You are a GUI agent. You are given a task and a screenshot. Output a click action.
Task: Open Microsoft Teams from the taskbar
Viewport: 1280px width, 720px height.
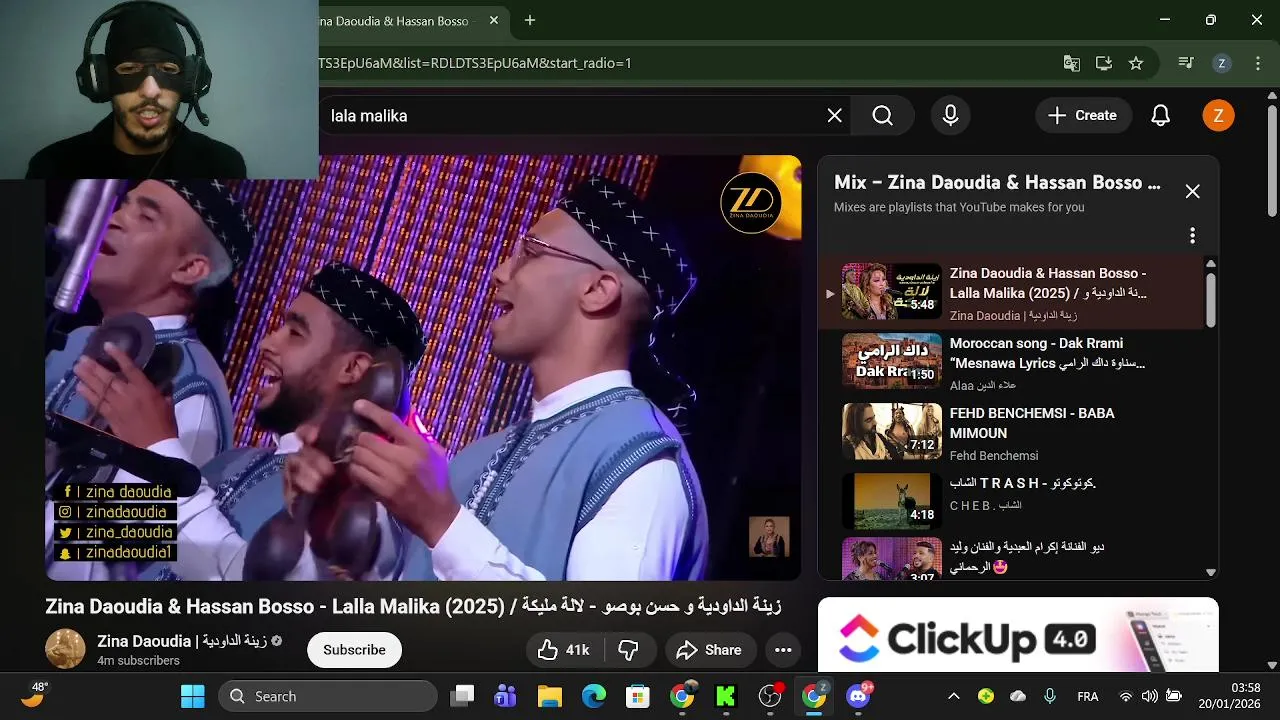point(506,696)
